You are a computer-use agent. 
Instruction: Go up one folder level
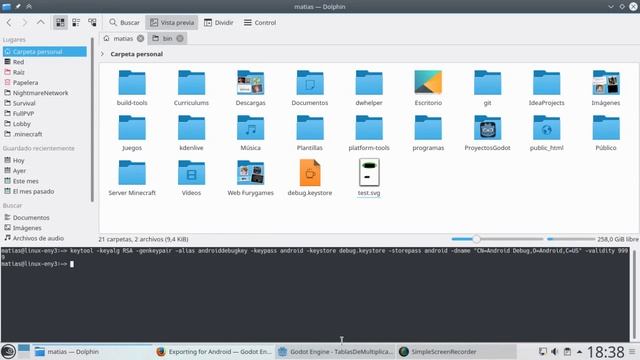point(40,23)
